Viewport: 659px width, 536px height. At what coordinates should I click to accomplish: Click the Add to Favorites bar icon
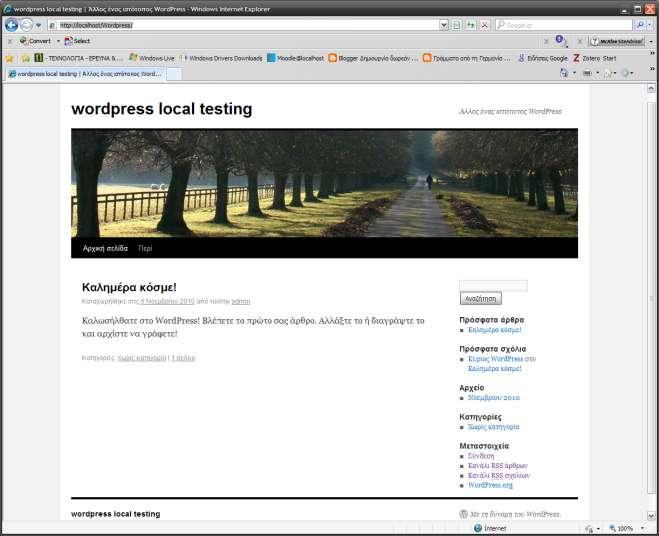[25, 58]
